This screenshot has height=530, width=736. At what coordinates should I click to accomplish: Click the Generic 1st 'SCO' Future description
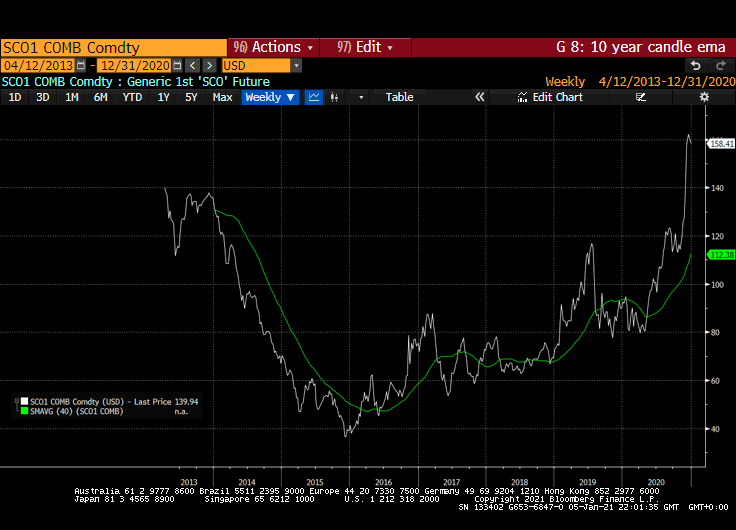(198, 82)
